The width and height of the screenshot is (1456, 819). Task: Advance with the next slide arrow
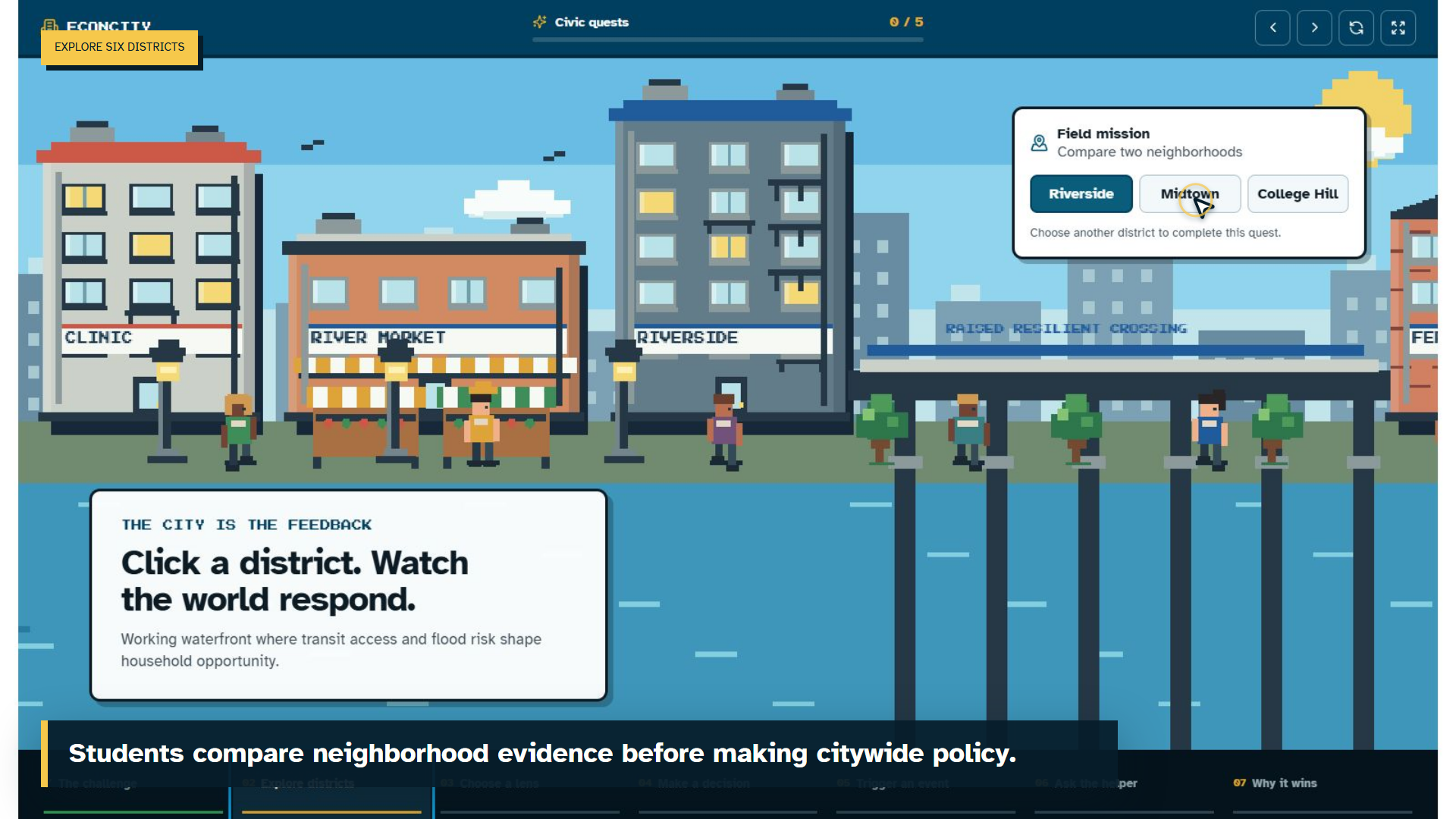tap(1314, 28)
